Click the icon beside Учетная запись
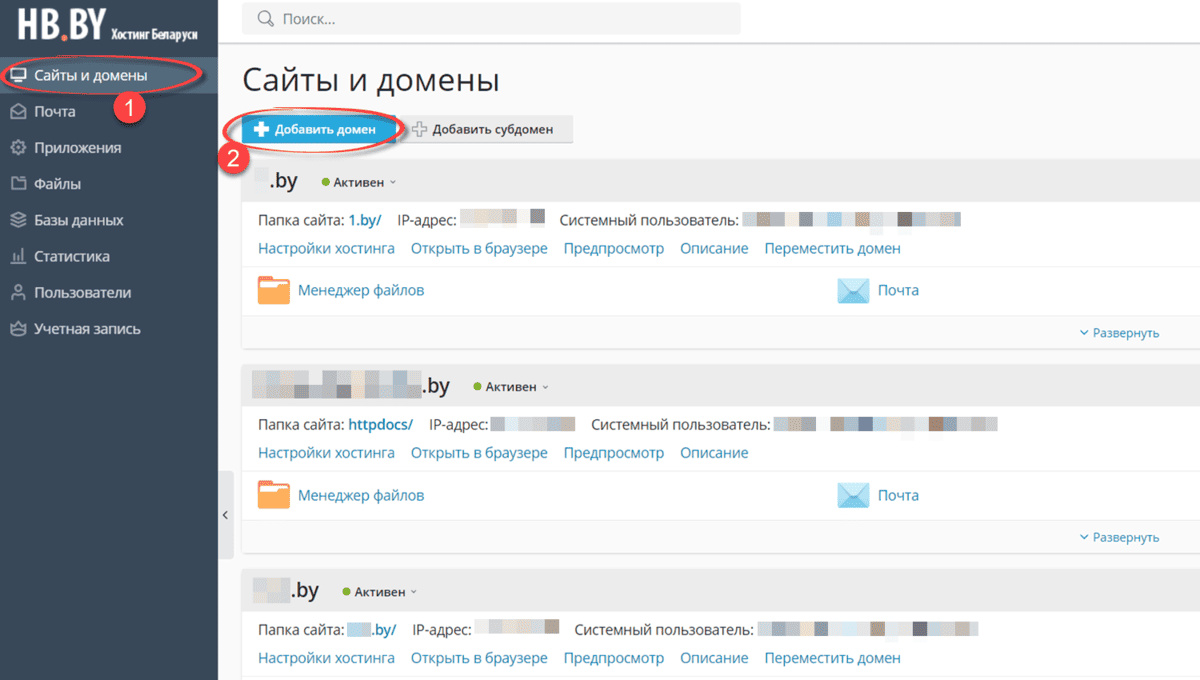1200x680 pixels. coord(18,328)
